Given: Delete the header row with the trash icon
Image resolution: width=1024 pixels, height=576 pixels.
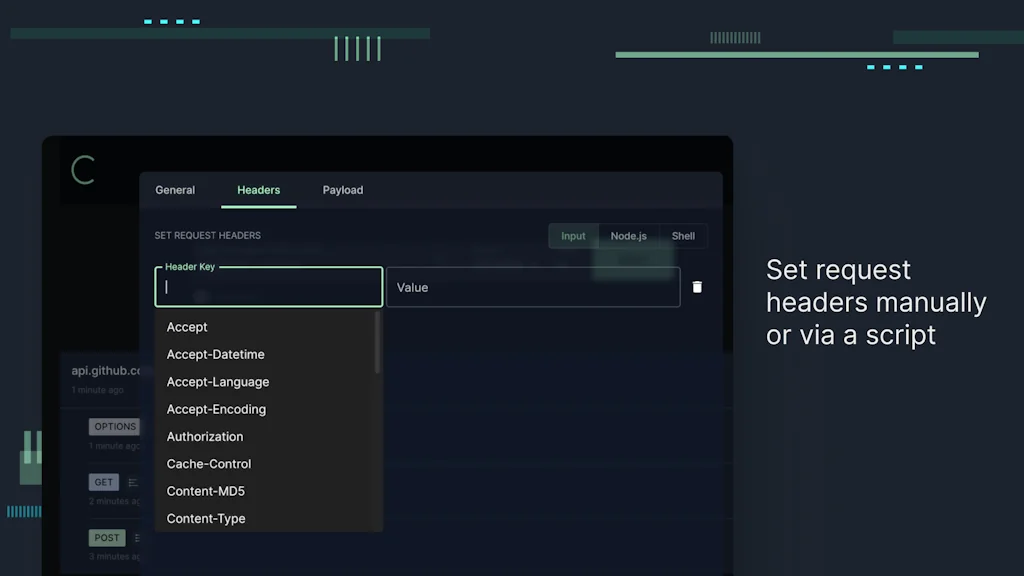Looking at the screenshot, I should (x=697, y=287).
